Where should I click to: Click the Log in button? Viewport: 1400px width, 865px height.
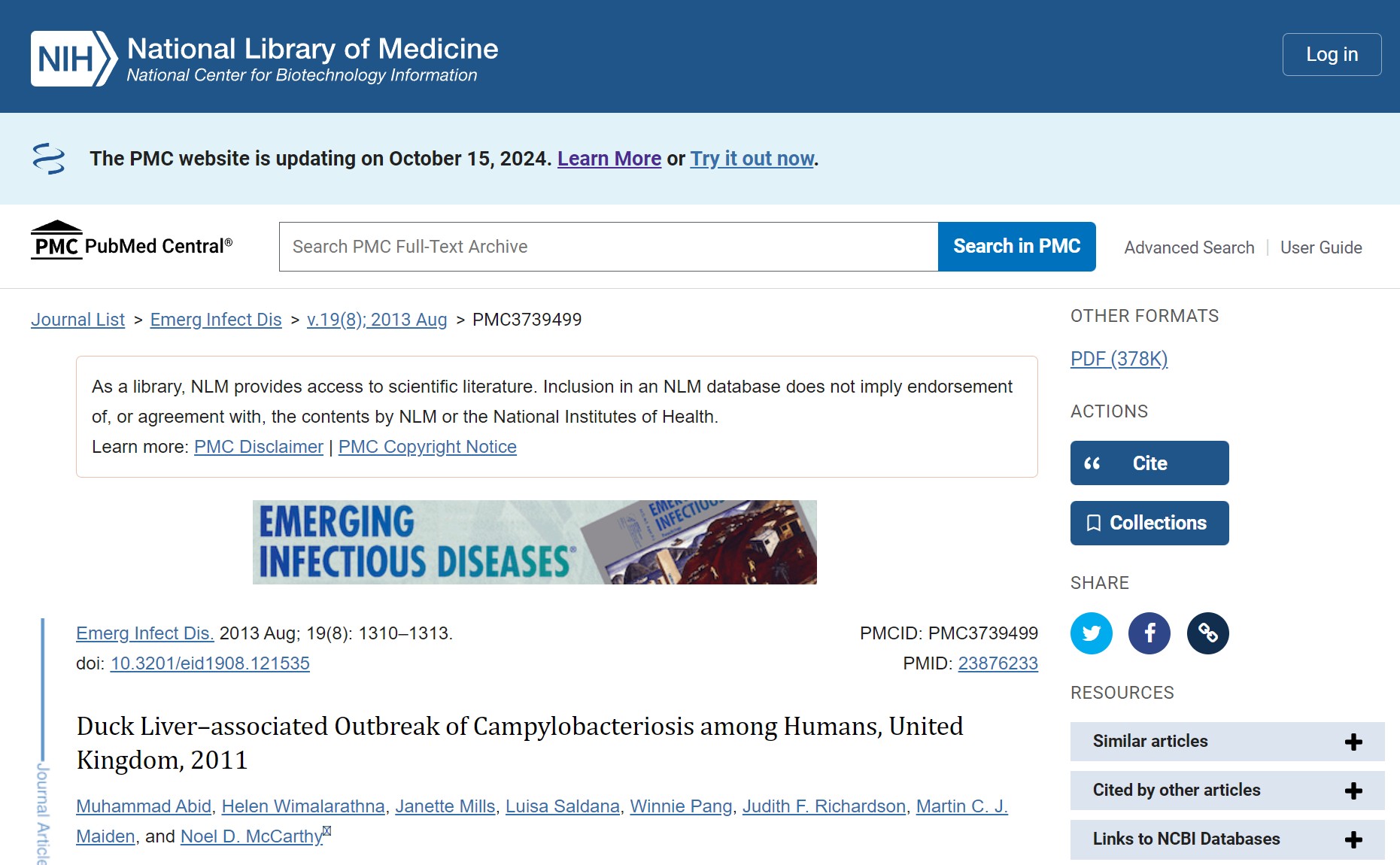click(1332, 53)
